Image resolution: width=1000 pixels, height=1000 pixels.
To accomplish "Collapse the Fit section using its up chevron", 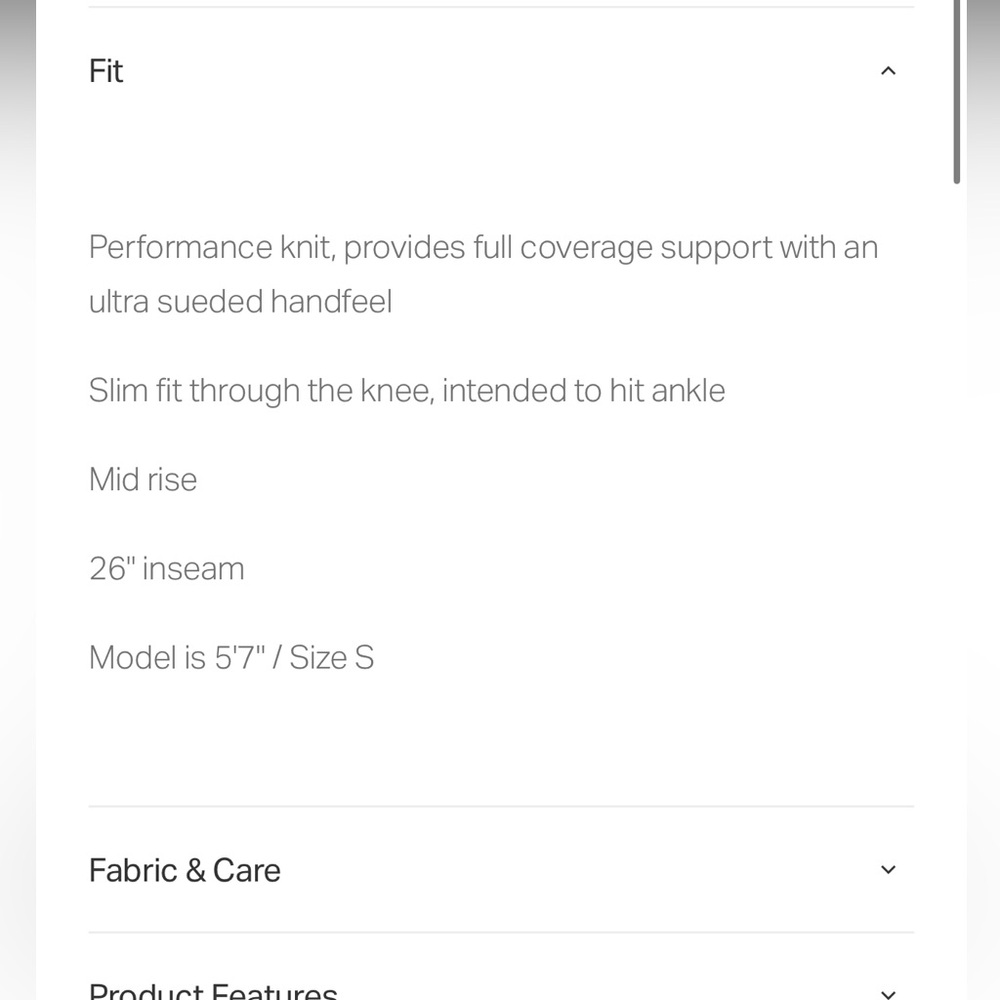I will click(x=888, y=71).
